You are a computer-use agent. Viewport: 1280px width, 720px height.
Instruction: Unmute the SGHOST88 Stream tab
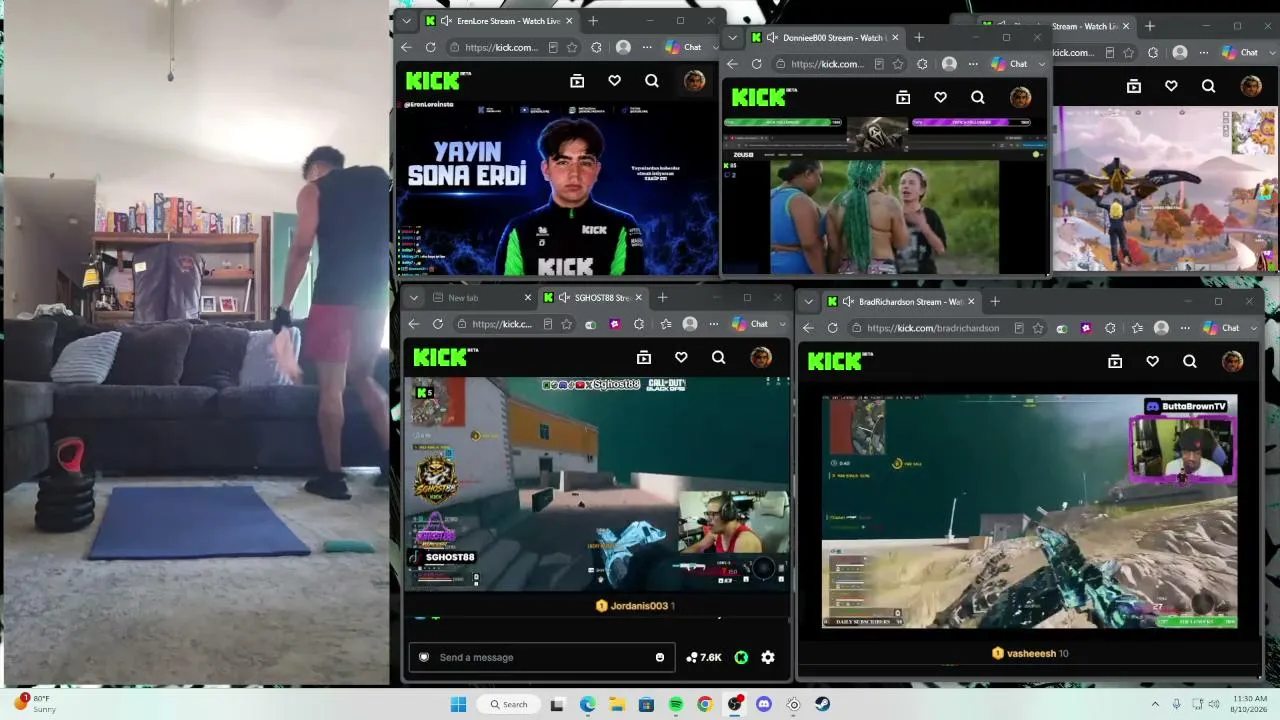click(564, 298)
